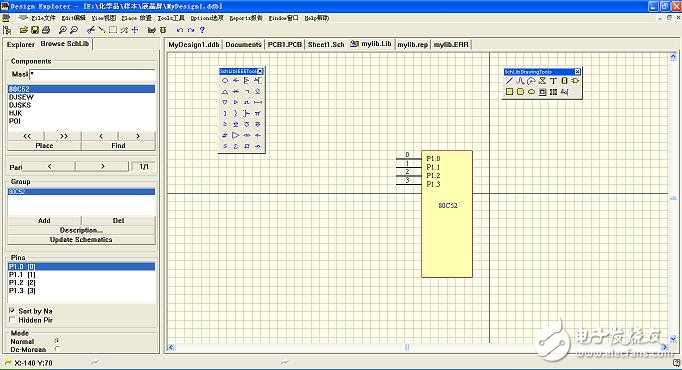Select the De-Morgan mode radio button

click(57, 349)
